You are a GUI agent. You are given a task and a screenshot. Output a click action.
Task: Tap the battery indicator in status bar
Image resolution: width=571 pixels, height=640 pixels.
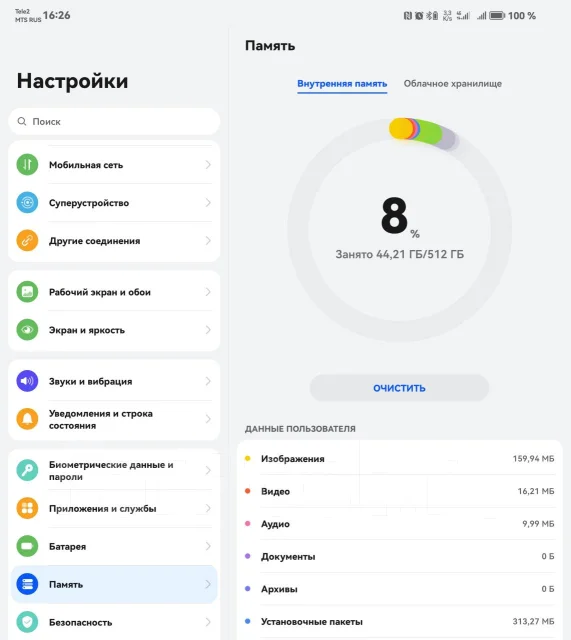pyautogui.click(x=497, y=16)
